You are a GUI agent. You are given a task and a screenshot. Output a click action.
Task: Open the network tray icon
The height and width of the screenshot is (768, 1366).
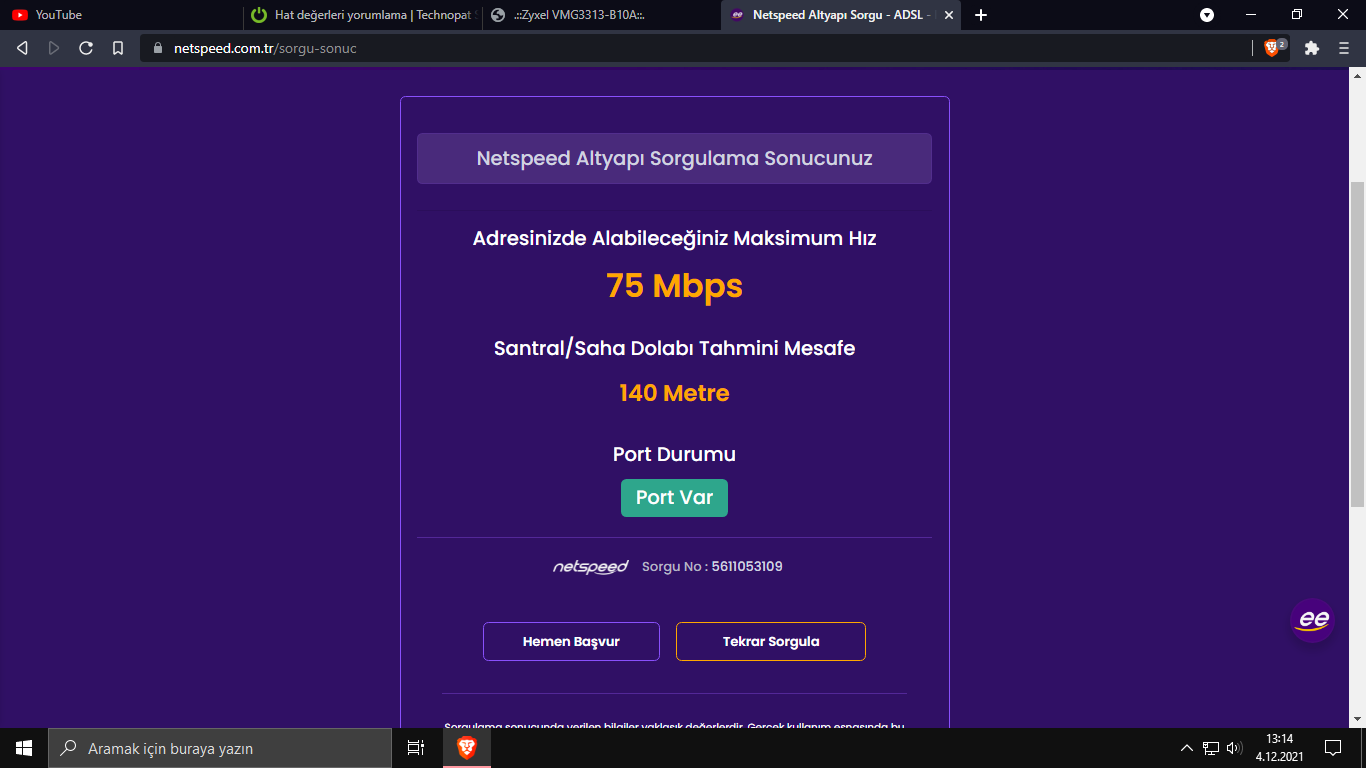tap(1211, 748)
